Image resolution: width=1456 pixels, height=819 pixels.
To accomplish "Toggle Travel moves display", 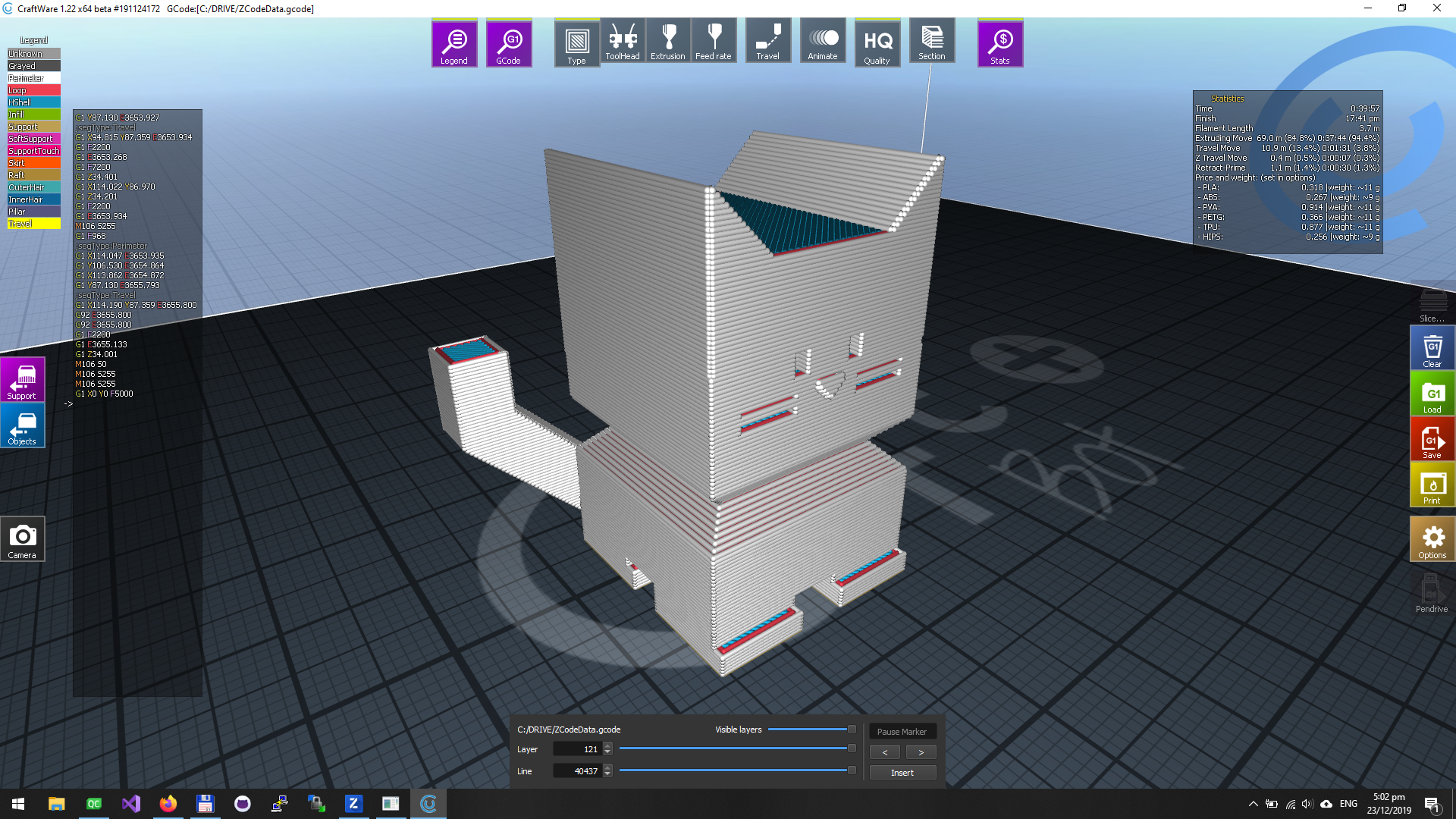I will pos(767,42).
